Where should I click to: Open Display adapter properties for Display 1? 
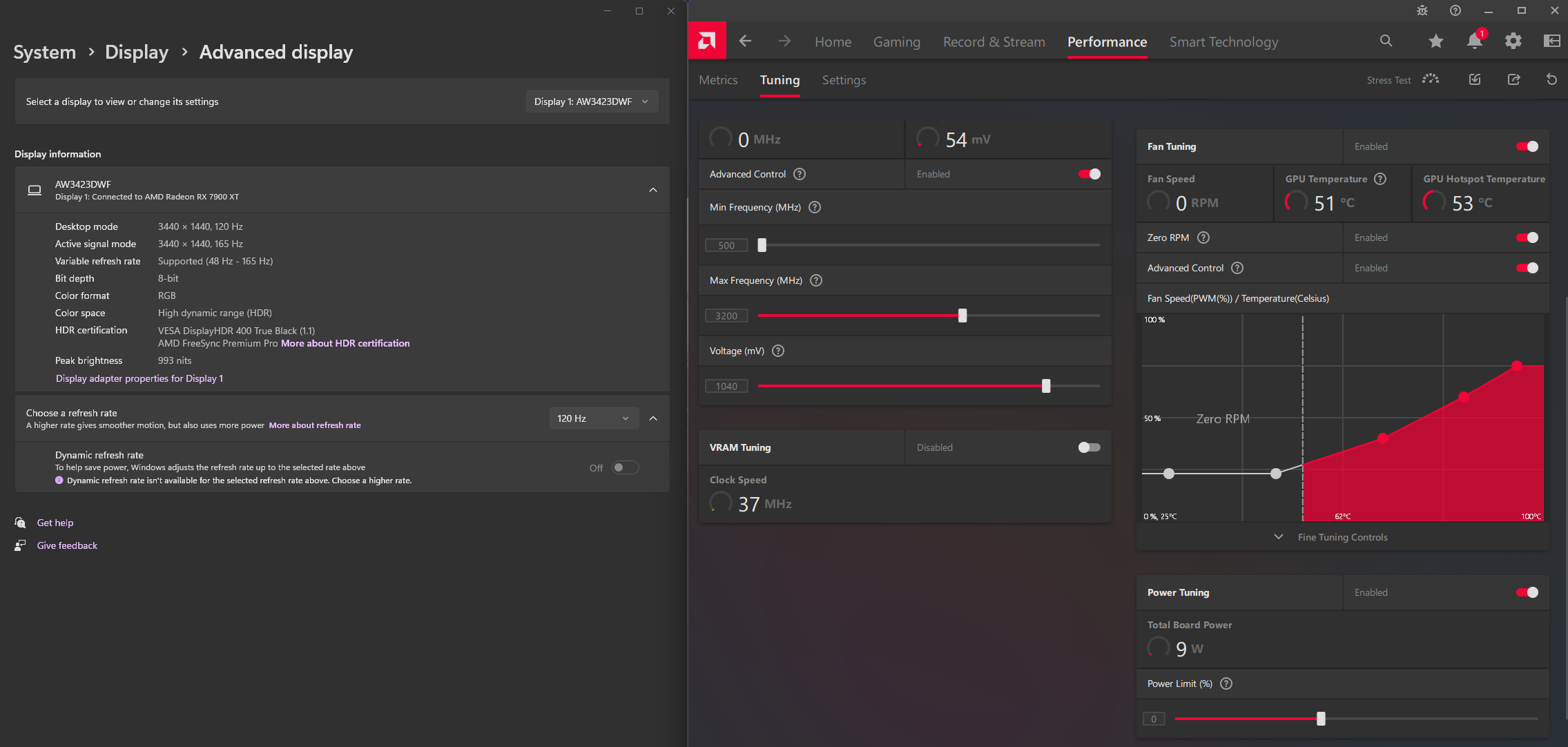(139, 378)
